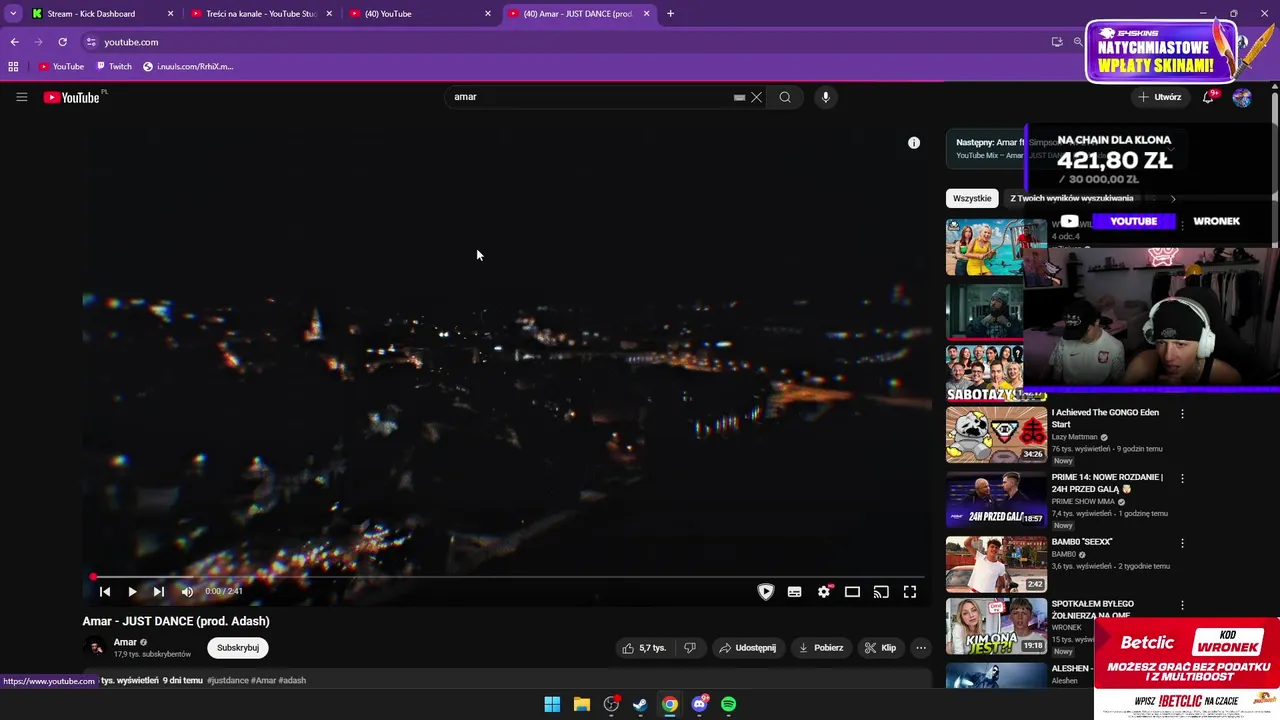Viewport: 1280px width, 720px height.
Task: Click the magnifier search button
Action: (x=785, y=97)
